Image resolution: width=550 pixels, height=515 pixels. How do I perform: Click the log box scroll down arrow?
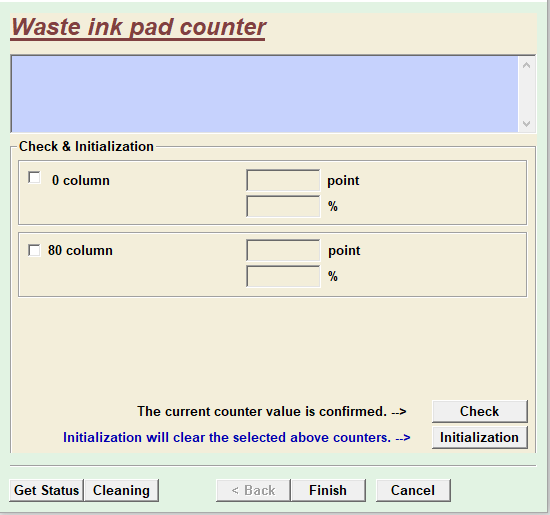526,124
